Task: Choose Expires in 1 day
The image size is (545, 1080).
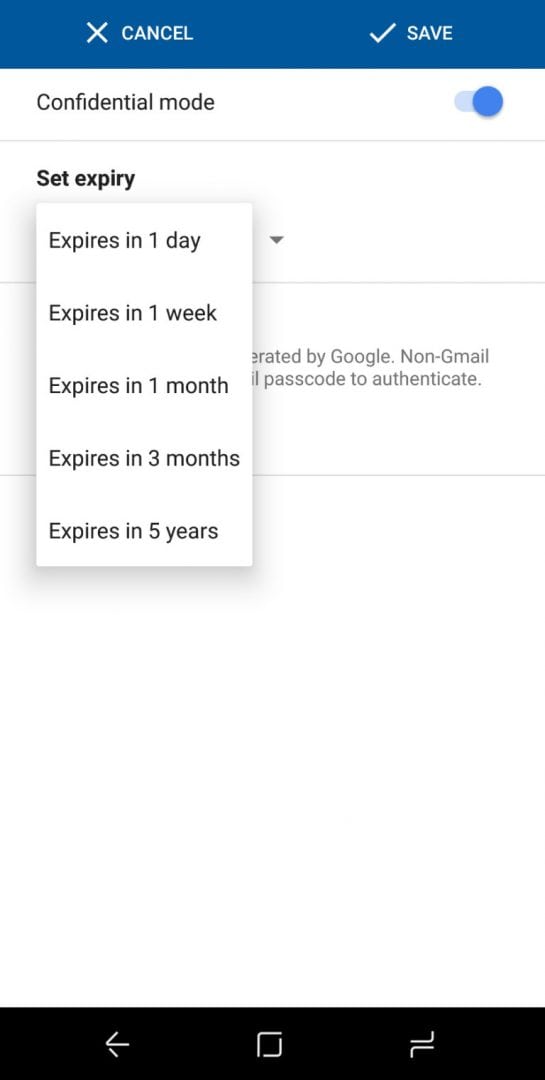Action: tap(144, 240)
